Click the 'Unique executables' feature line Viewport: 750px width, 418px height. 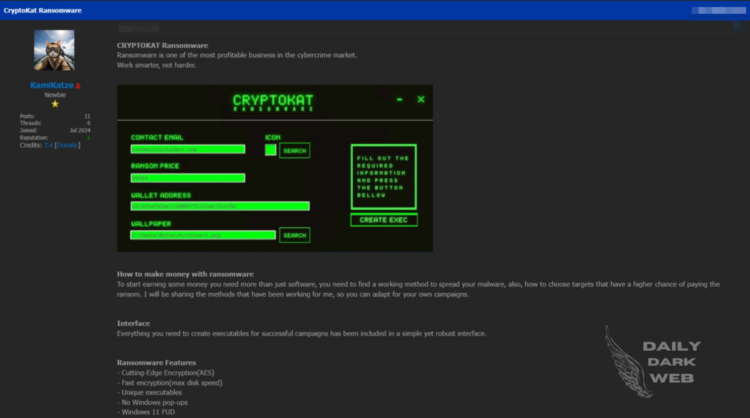(x=149, y=392)
